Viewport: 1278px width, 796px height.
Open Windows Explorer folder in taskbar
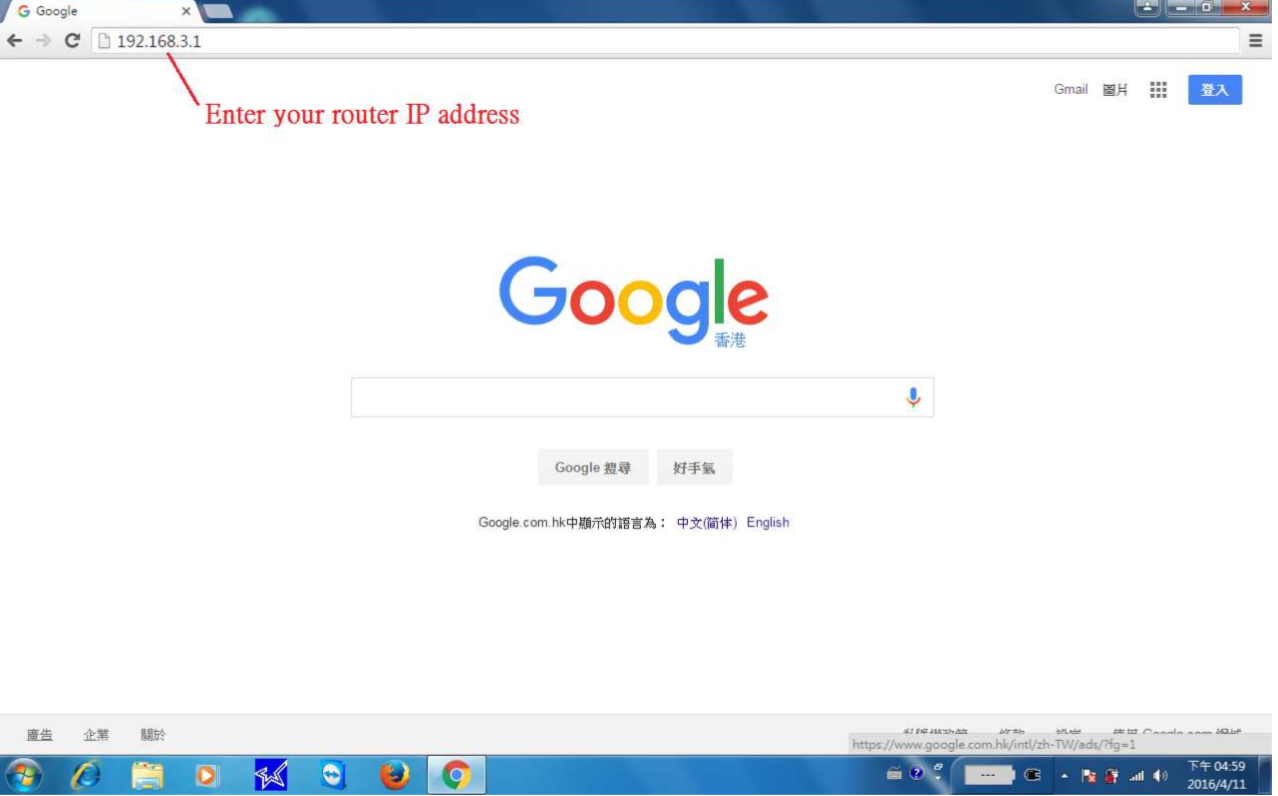coord(147,775)
